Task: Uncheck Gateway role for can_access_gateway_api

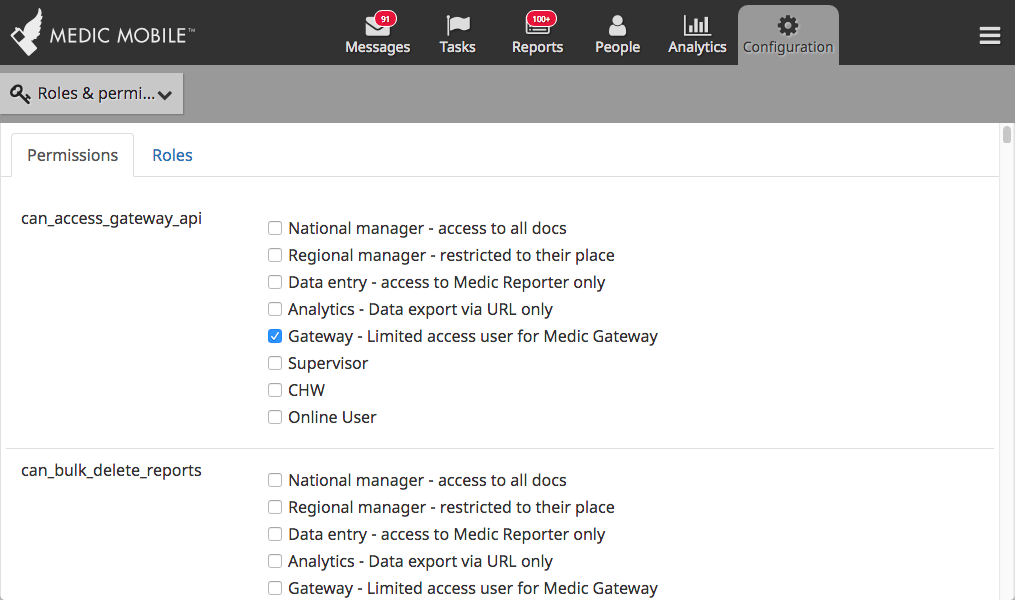Action: (x=275, y=336)
